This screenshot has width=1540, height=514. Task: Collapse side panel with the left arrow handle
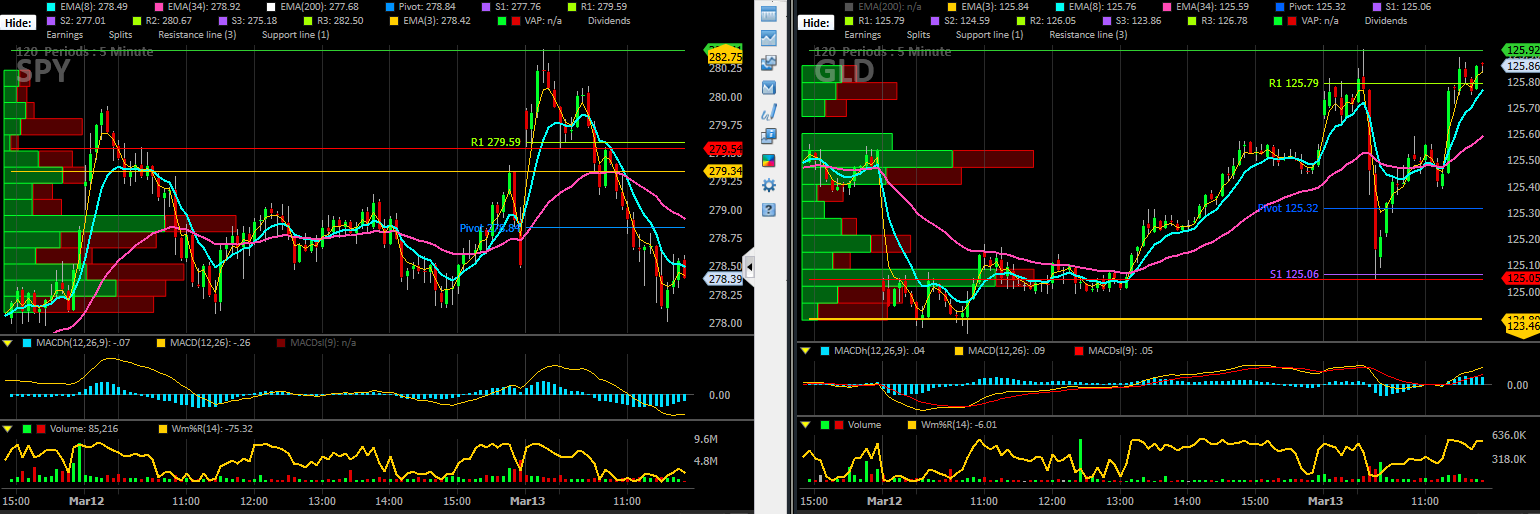pos(750,266)
